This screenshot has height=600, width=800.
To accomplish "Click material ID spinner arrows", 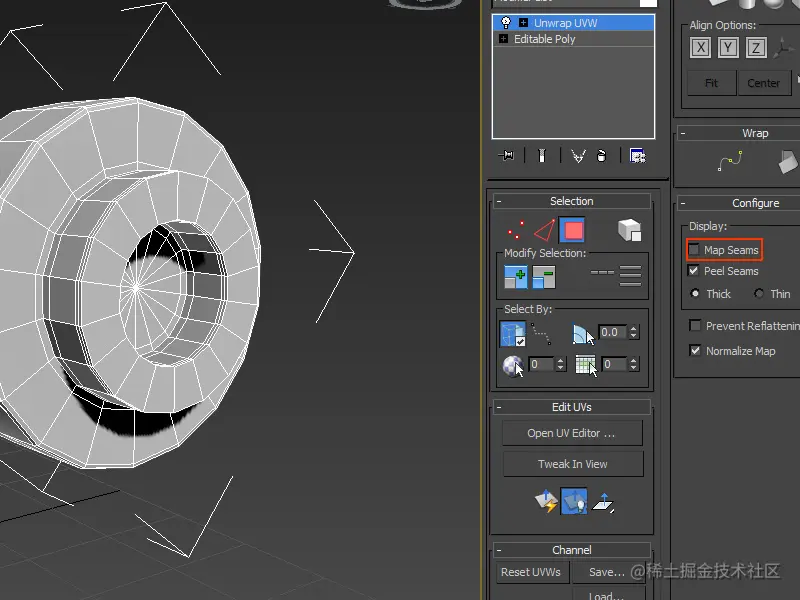I will [x=560, y=364].
